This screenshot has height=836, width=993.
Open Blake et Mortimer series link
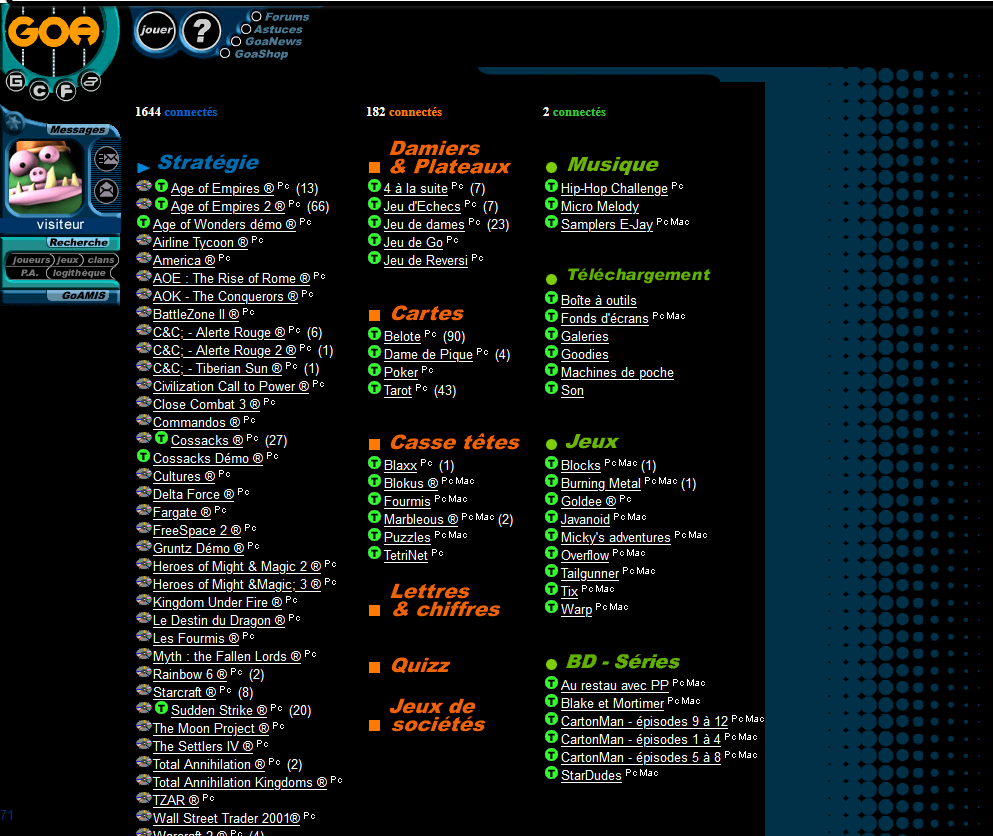[612, 704]
